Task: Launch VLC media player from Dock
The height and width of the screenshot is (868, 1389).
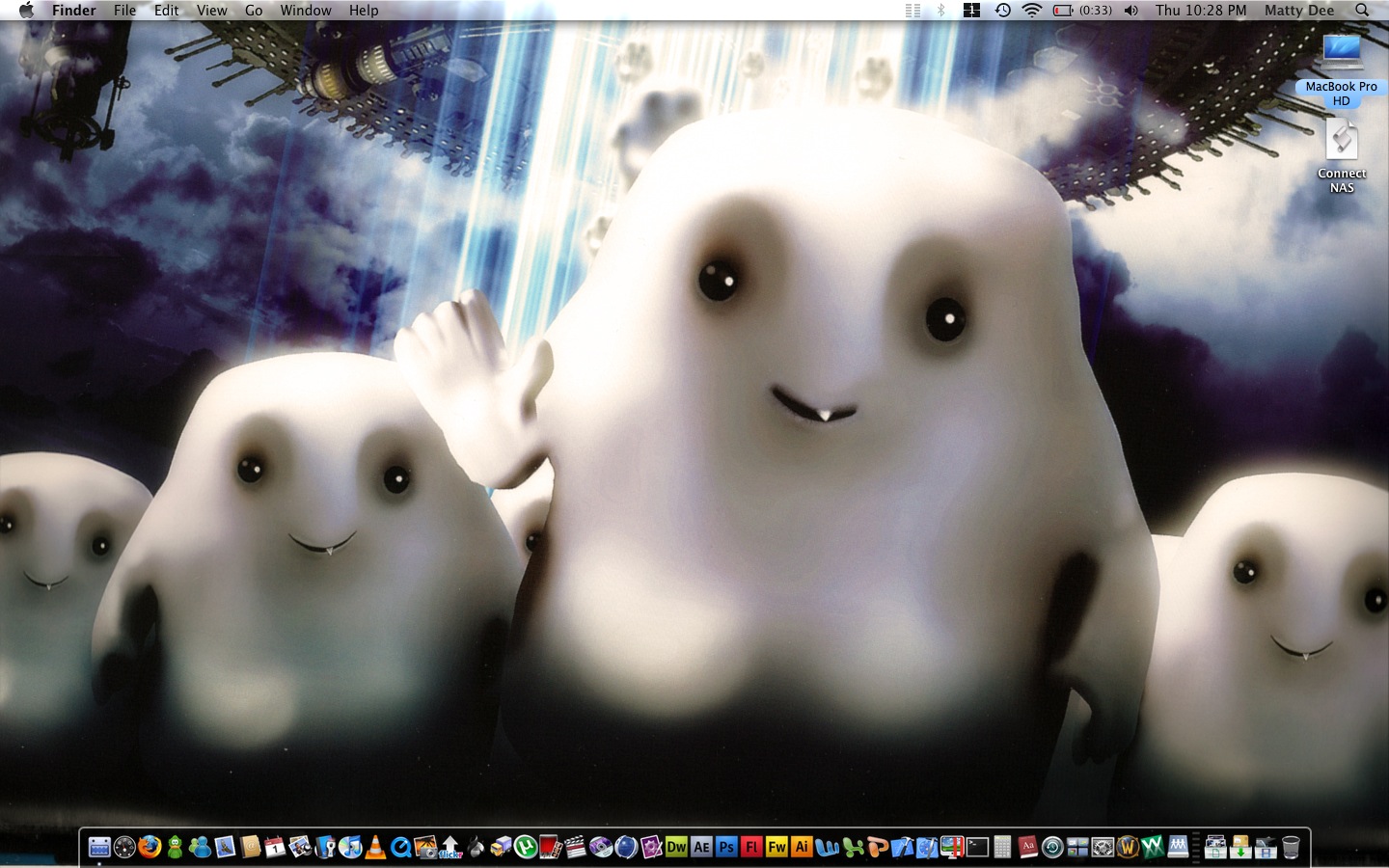Action: pyautogui.click(x=375, y=847)
